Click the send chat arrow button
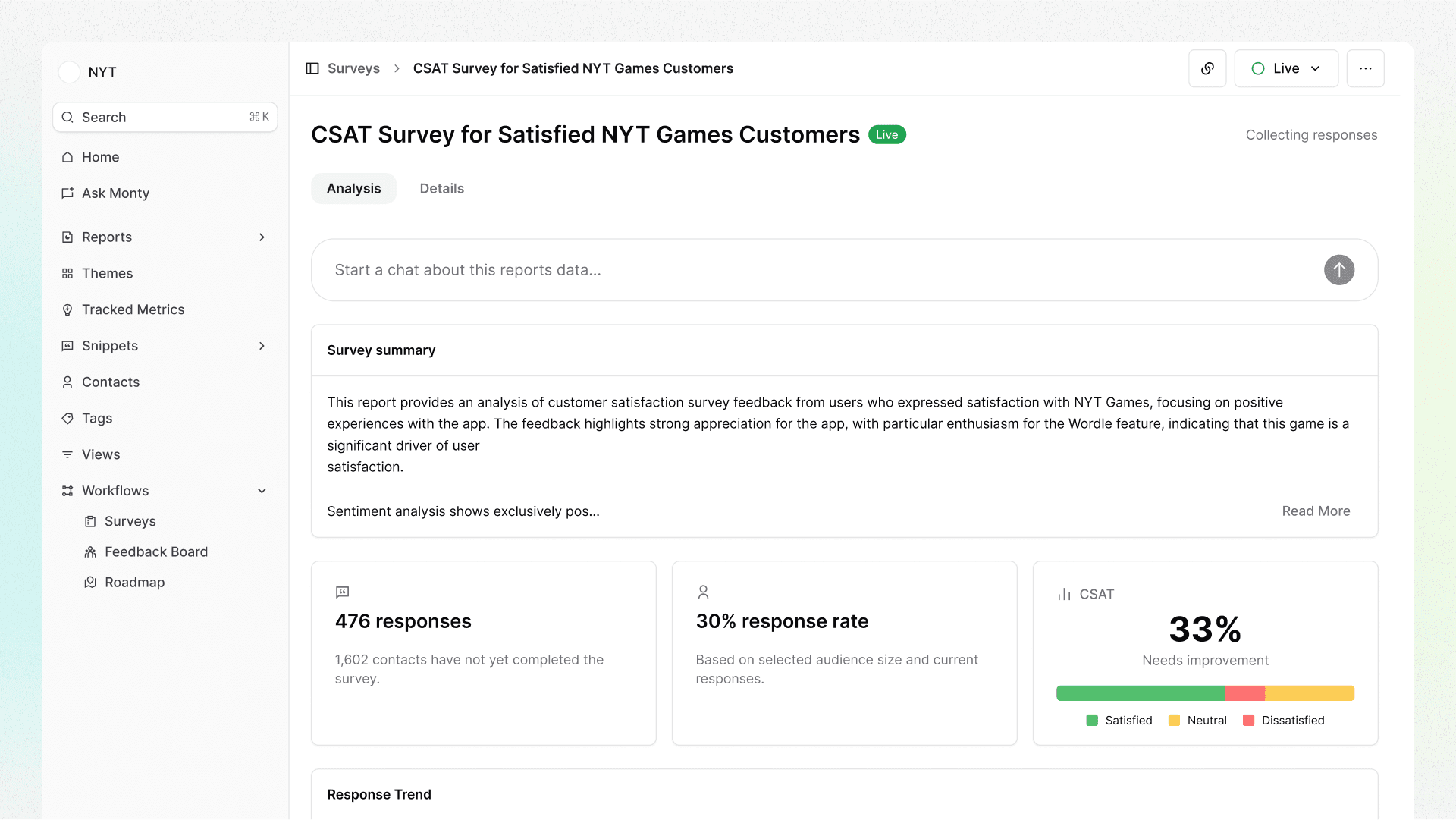The width and height of the screenshot is (1456, 820). pyautogui.click(x=1338, y=270)
